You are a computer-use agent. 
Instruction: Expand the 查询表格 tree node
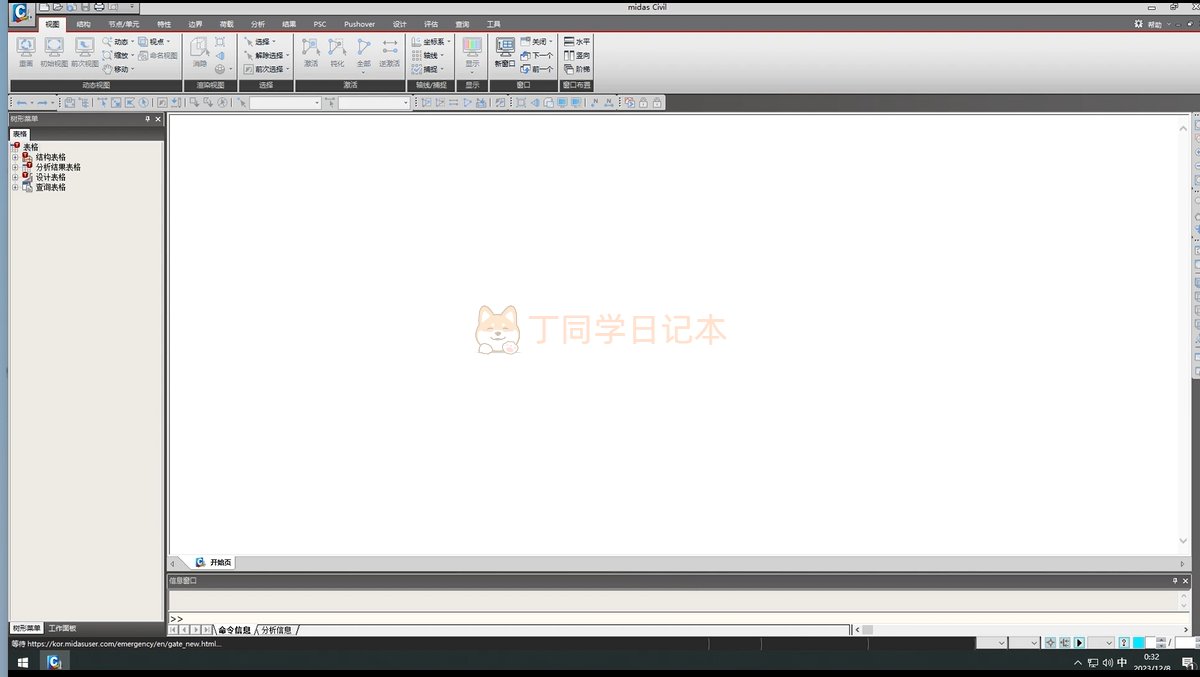point(15,187)
